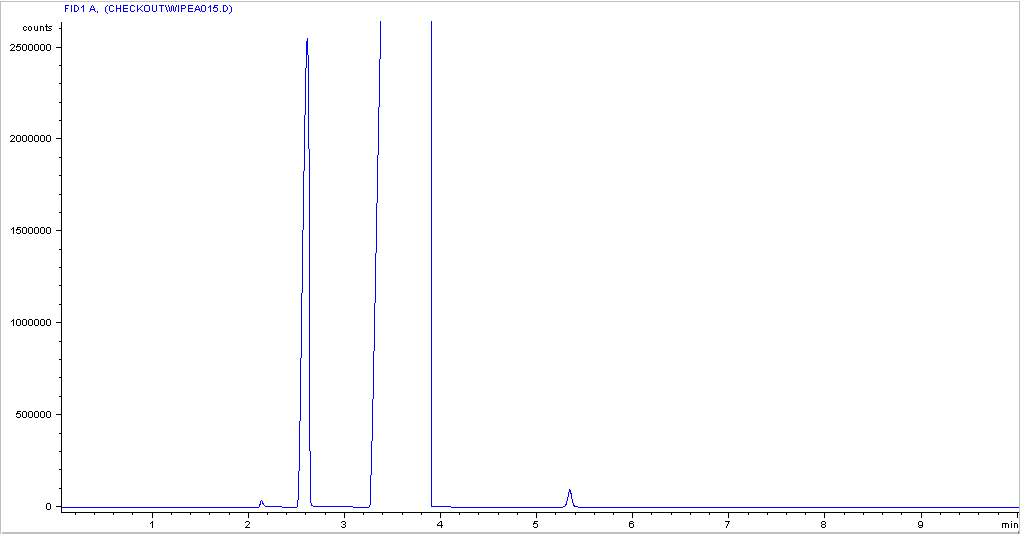Click the 0 y-axis value
The height and width of the screenshot is (534, 1020).
[x=49, y=507]
